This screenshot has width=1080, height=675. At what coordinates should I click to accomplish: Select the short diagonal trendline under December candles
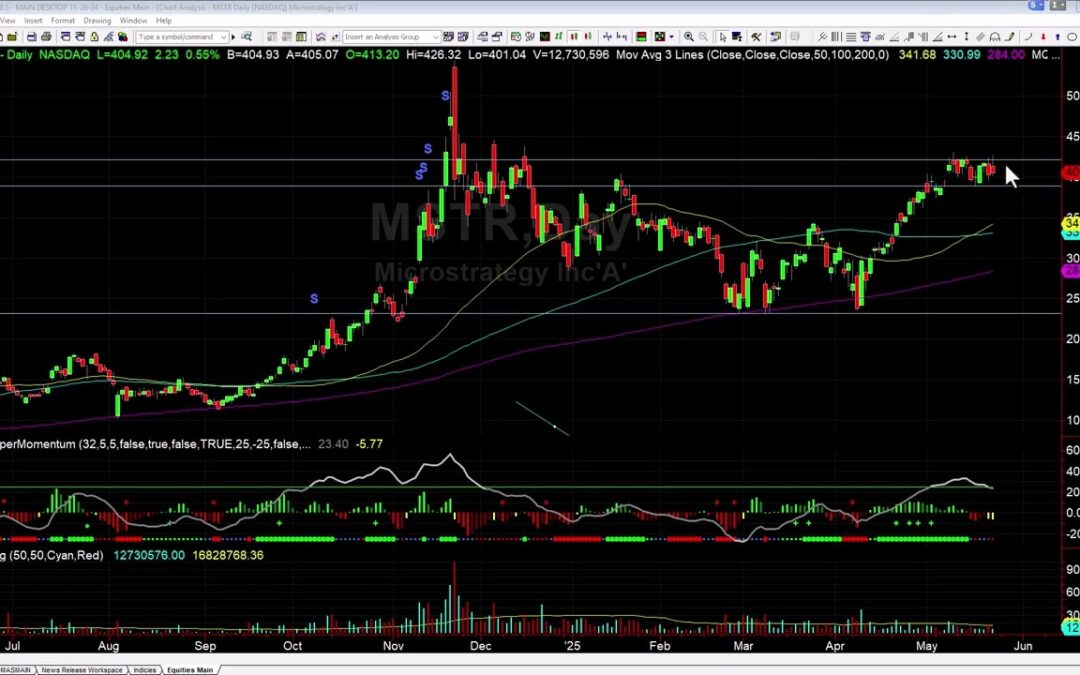click(x=542, y=419)
